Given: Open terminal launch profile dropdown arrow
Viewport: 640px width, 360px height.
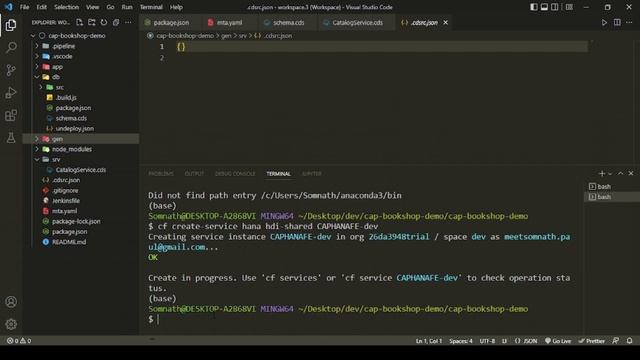Looking at the screenshot, I should (x=610, y=173).
